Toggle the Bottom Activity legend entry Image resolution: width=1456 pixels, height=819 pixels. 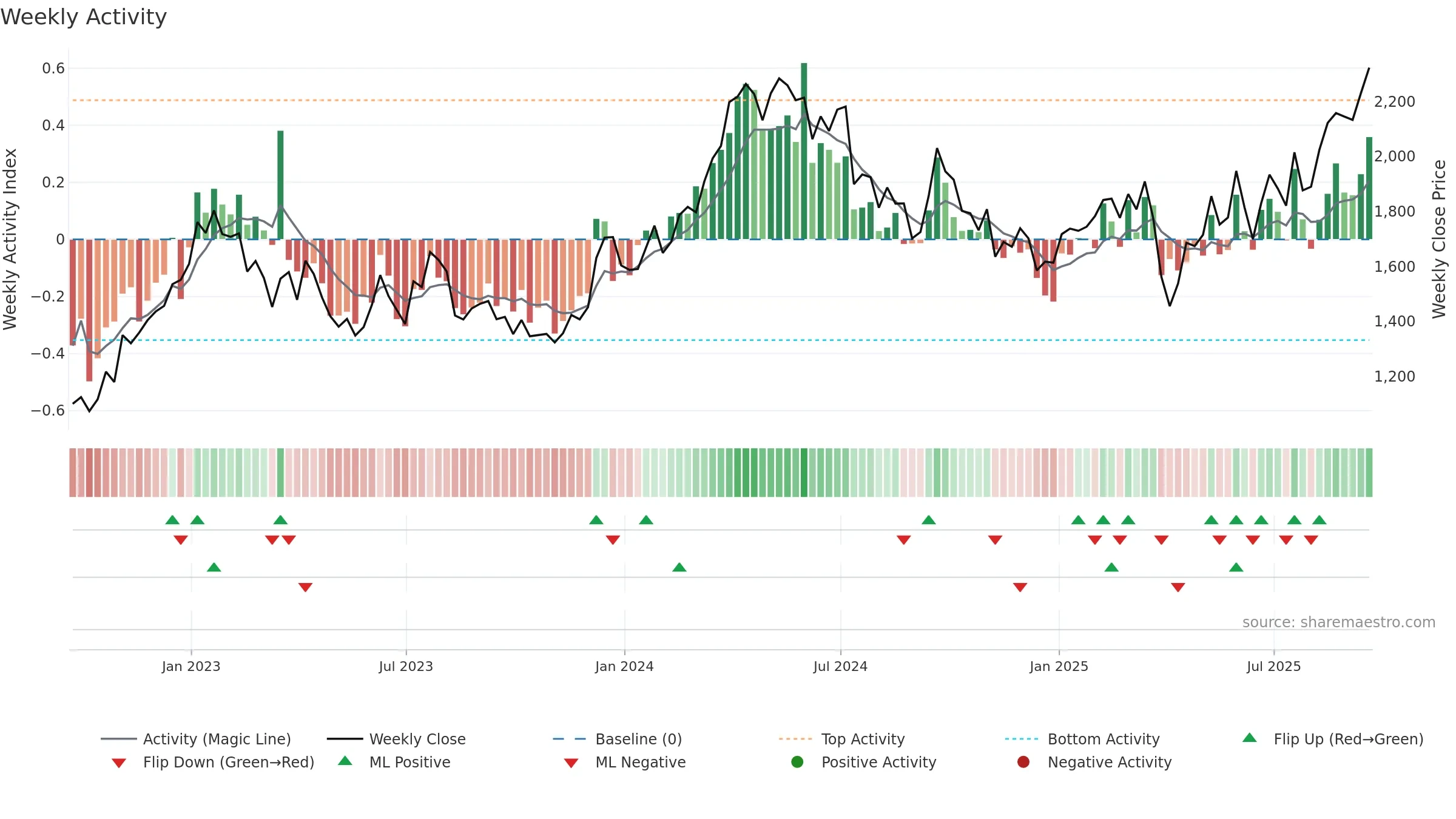tap(1082, 739)
